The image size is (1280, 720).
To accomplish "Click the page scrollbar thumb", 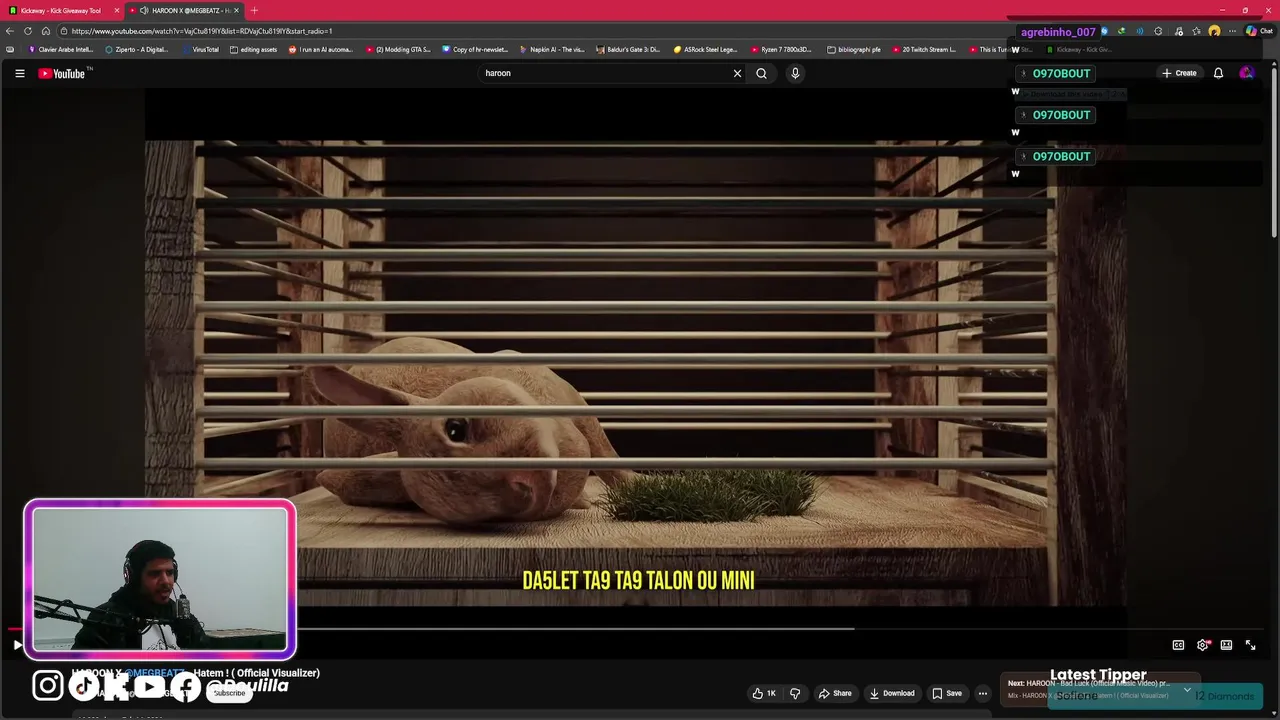I will 1276,150.
